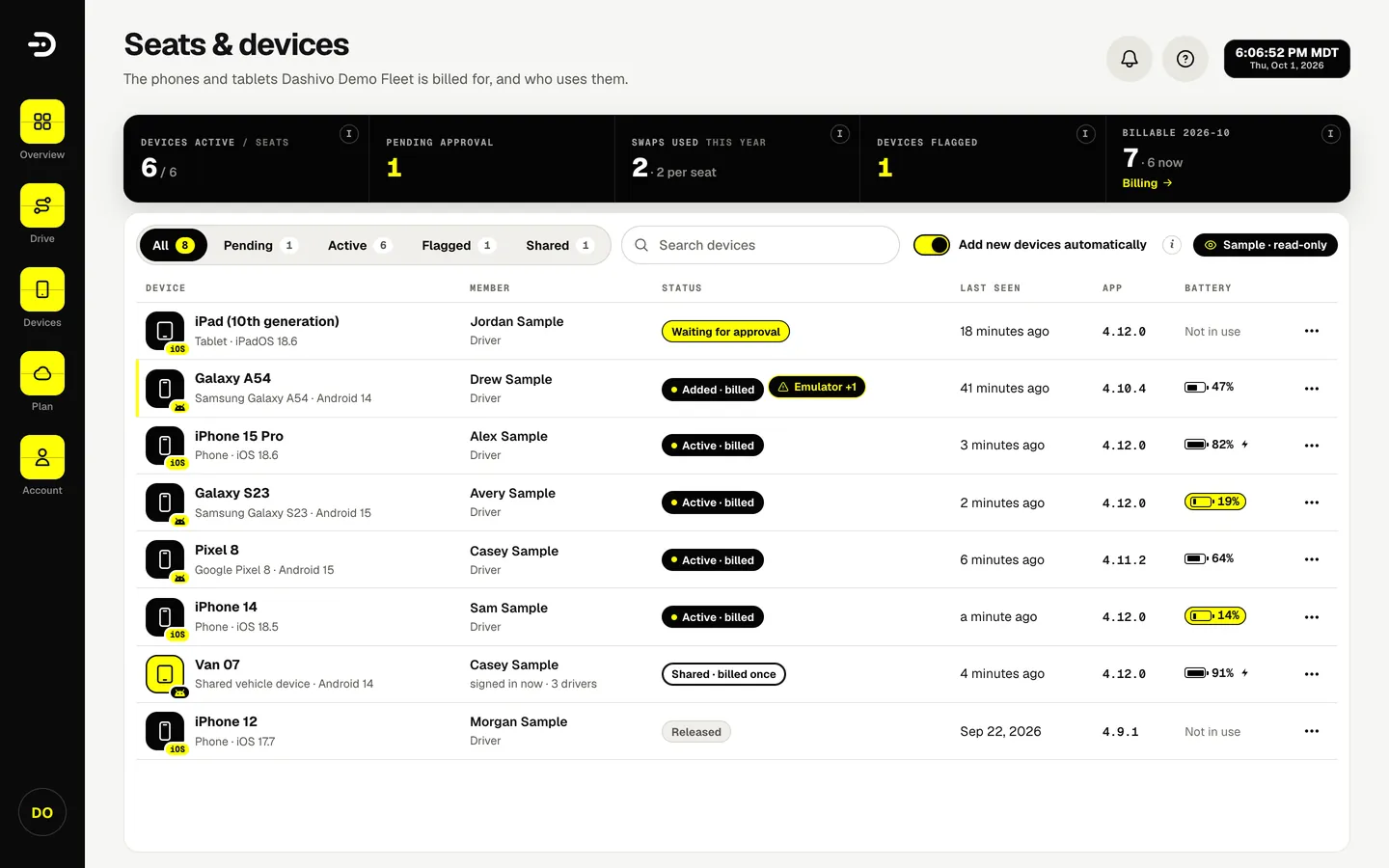This screenshot has width=1389, height=868.
Task: Click info icon beside auto-add devices
Action: tap(1172, 245)
